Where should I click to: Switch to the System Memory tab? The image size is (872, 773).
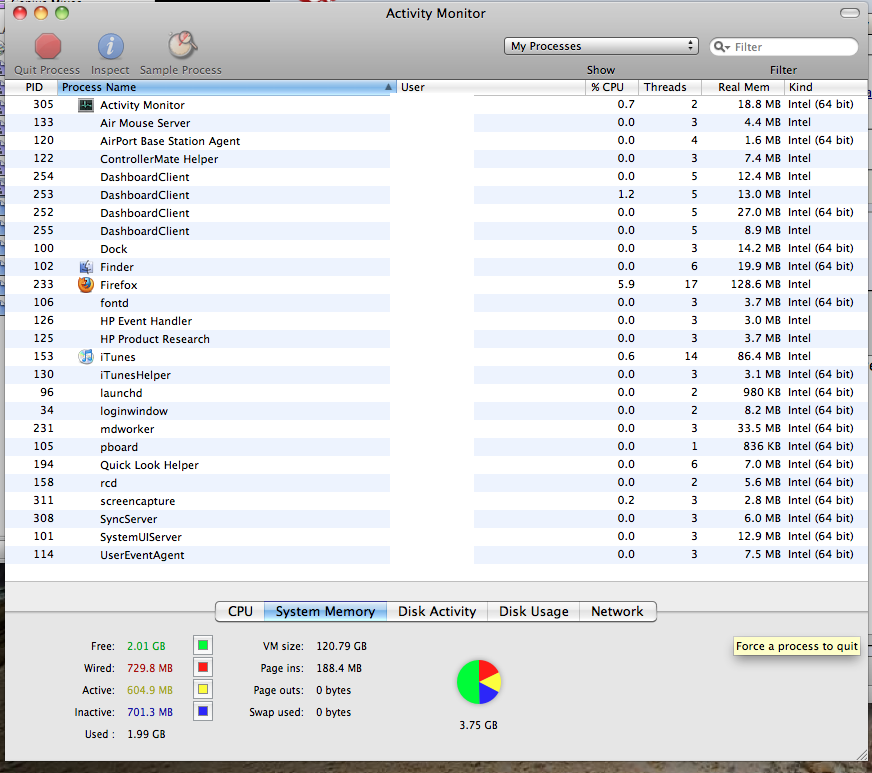[x=325, y=612]
